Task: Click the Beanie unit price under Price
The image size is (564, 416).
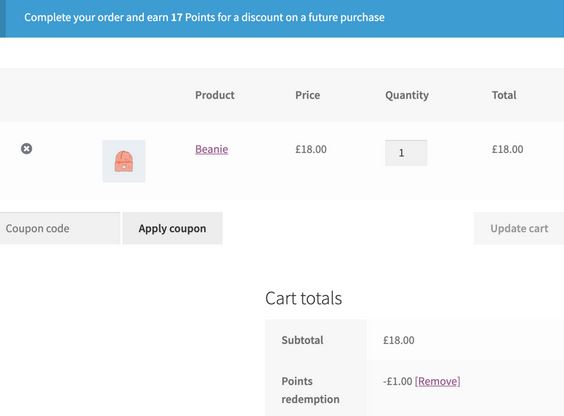Action: point(311,149)
